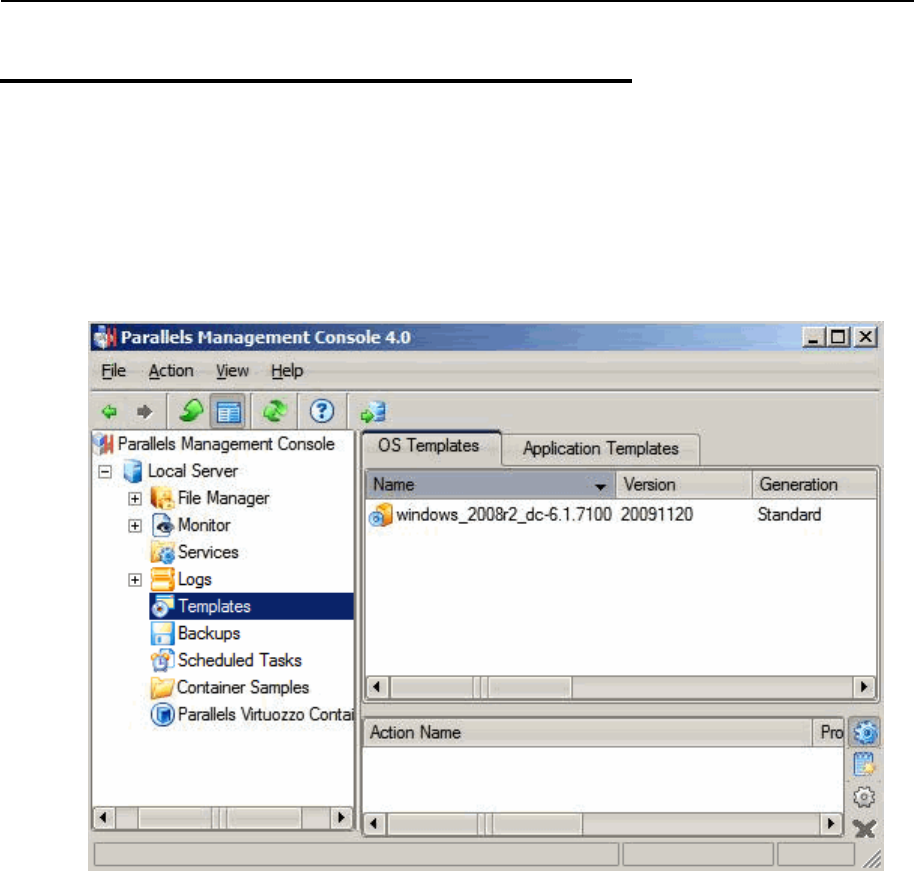
Task: Click the Local Server icon in tree
Action: click(x=133, y=471)
